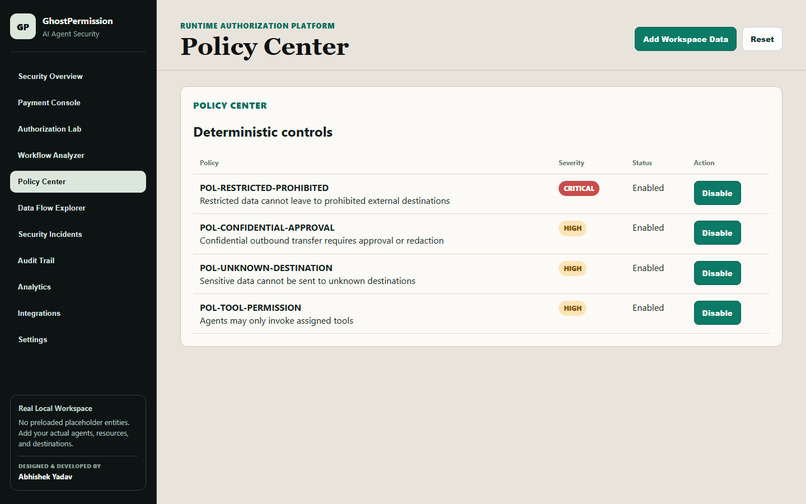The width and height of the screenshot is (806, 504).
Task: Open Integrations page
Action: [78, 313]
